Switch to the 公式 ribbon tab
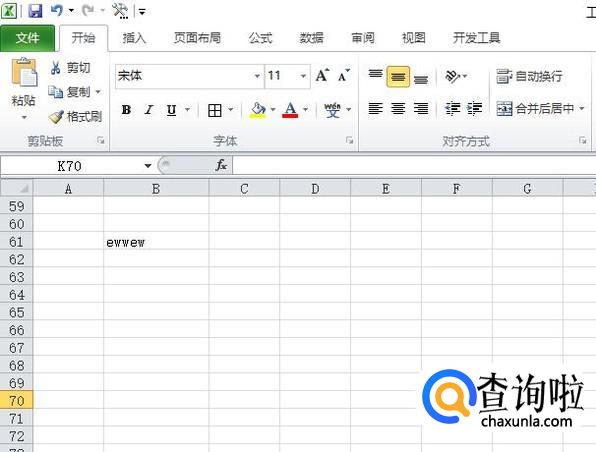596x452 pixels. (x=260, y=38)
